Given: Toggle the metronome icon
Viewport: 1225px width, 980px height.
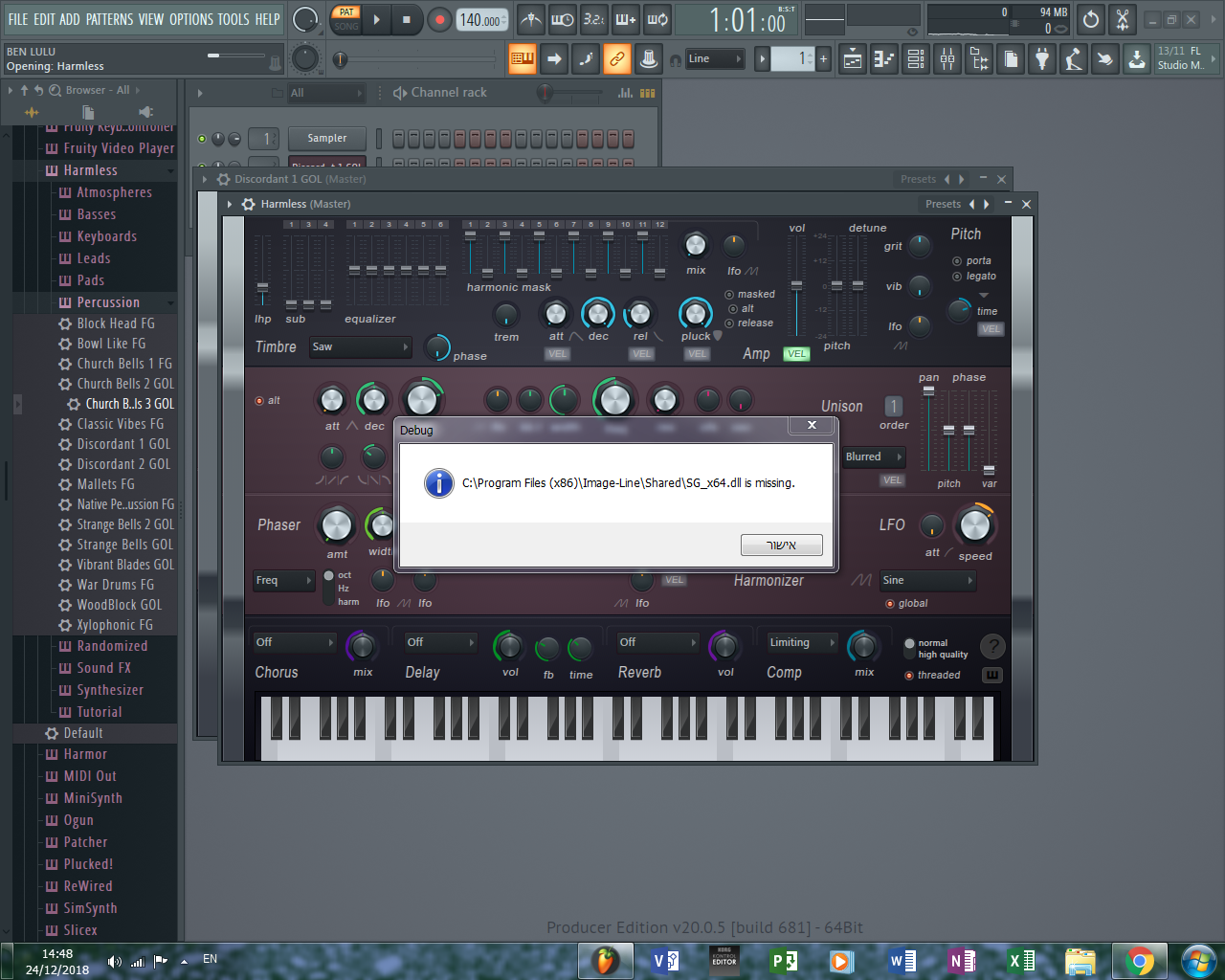Looking at the screenshot, I should point(531,19).
